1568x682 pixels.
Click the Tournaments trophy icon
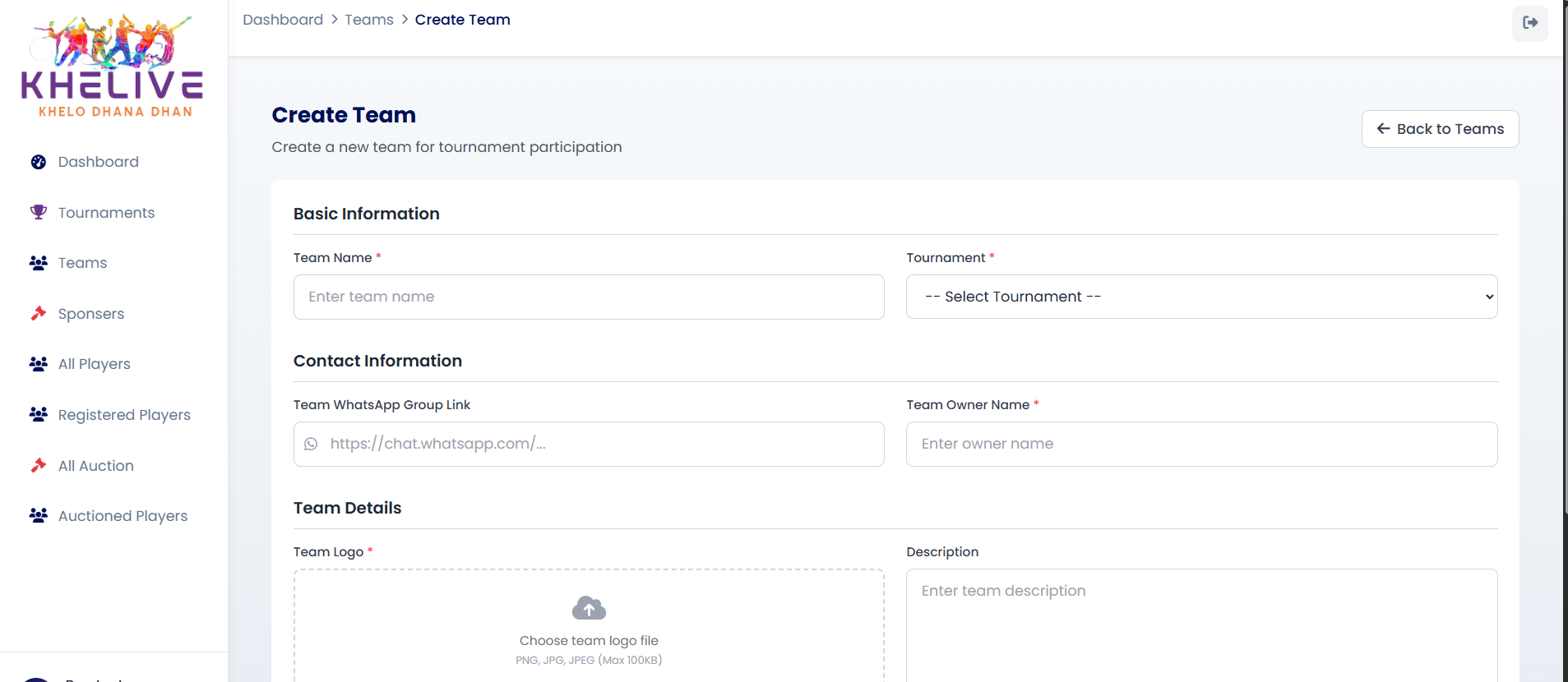click(39, 212)
